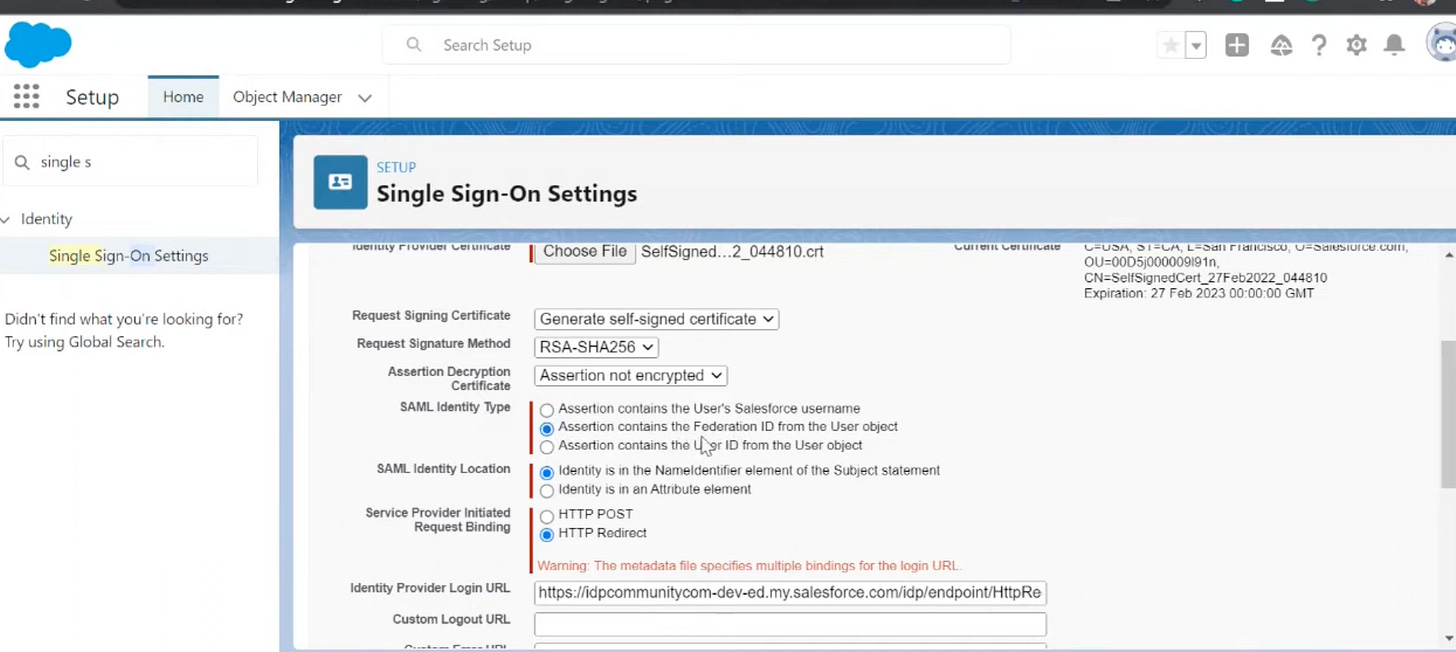Image resolution: width=1456 pixels, height=652 pixels.
Task: Open Global Actions plus icon
Action: (x=1237, y=45)
